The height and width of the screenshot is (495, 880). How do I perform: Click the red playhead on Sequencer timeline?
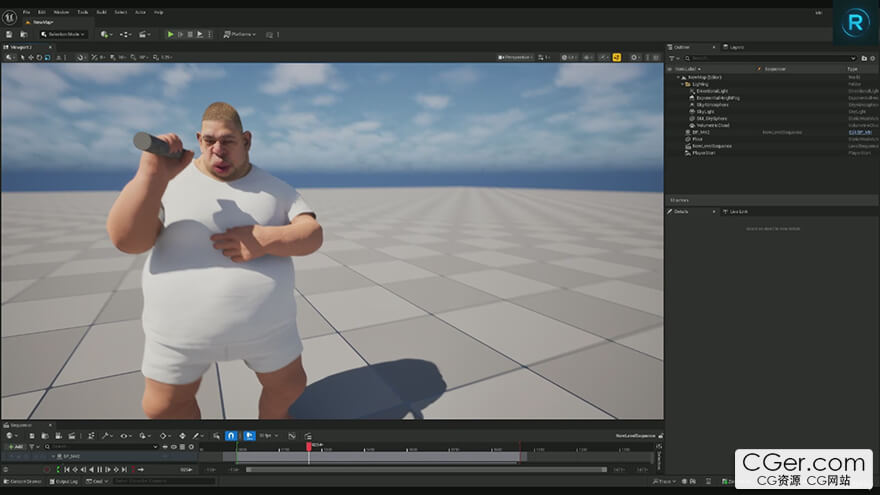click(309, 447)
